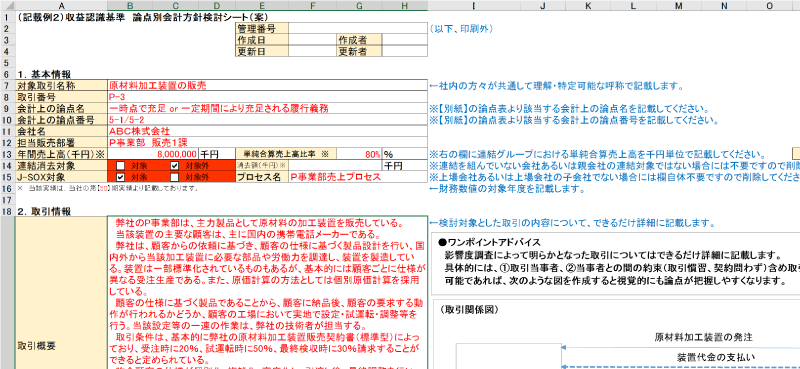Select column E header
This screenshot has width=800, height=369.
pyautogui.click(x=262, y=6)
